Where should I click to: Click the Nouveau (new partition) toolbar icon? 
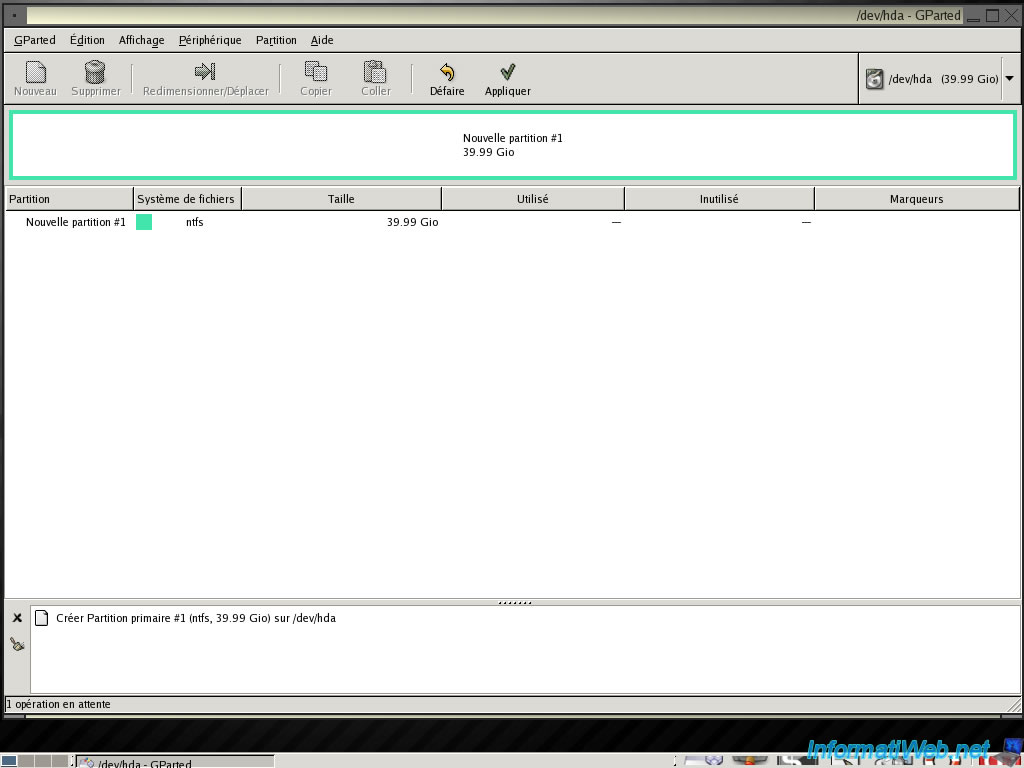[35, 72]
